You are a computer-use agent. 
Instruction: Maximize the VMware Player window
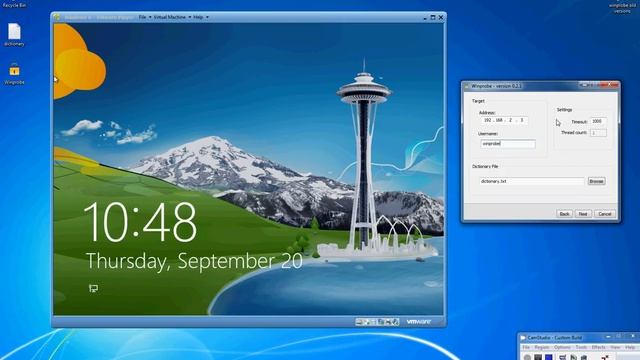[x=433, y=17]
